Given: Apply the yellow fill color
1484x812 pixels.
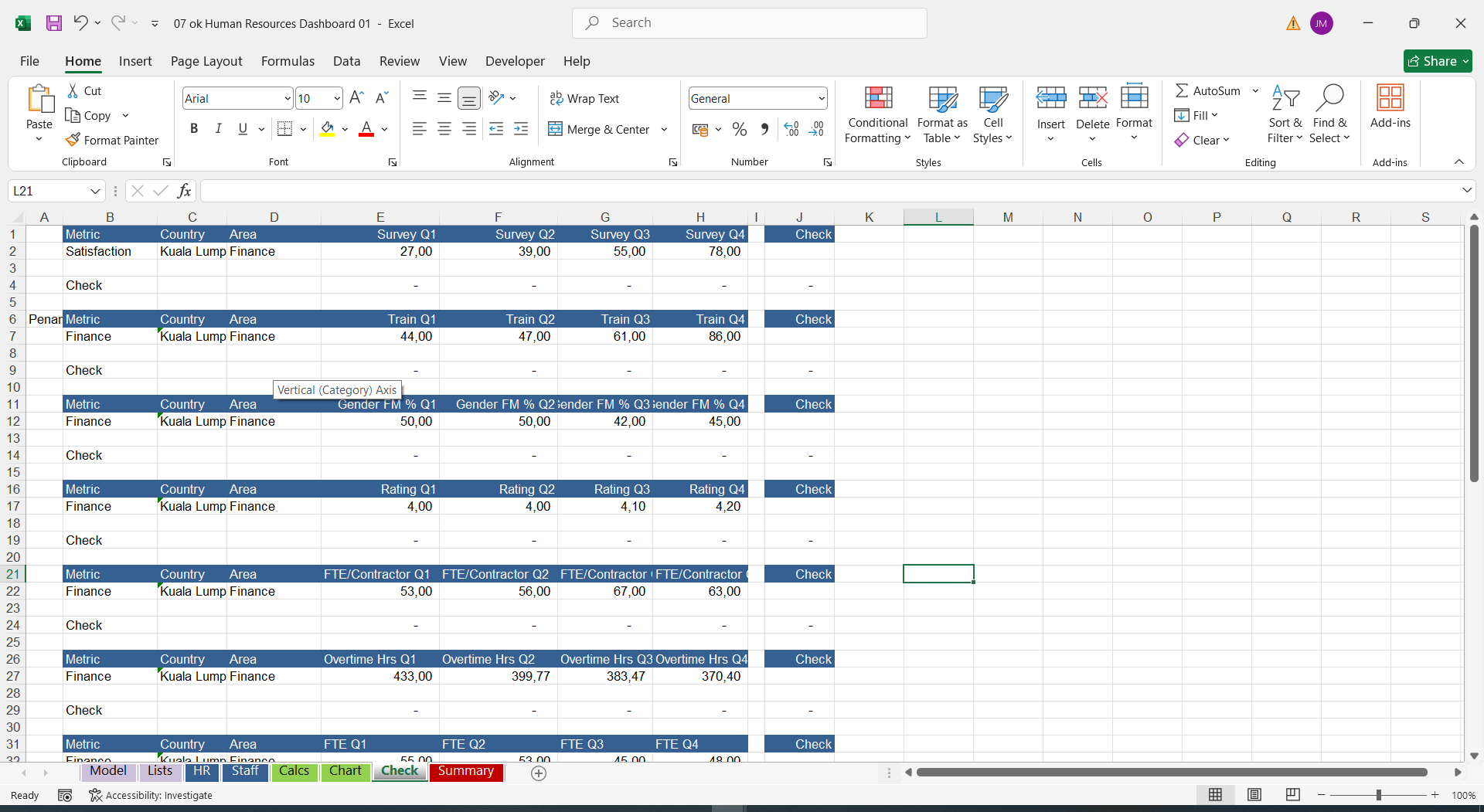Looking at the screenshot, I should (327, 129).
